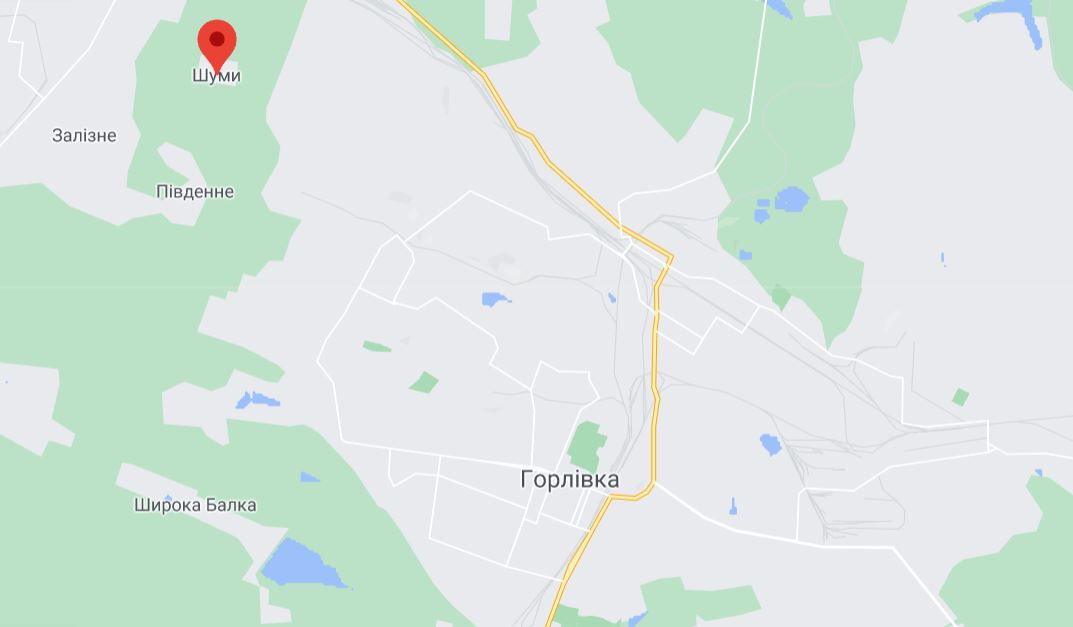Click the green park above Горлівка label
1073x627 pixels.
[586, 446]
